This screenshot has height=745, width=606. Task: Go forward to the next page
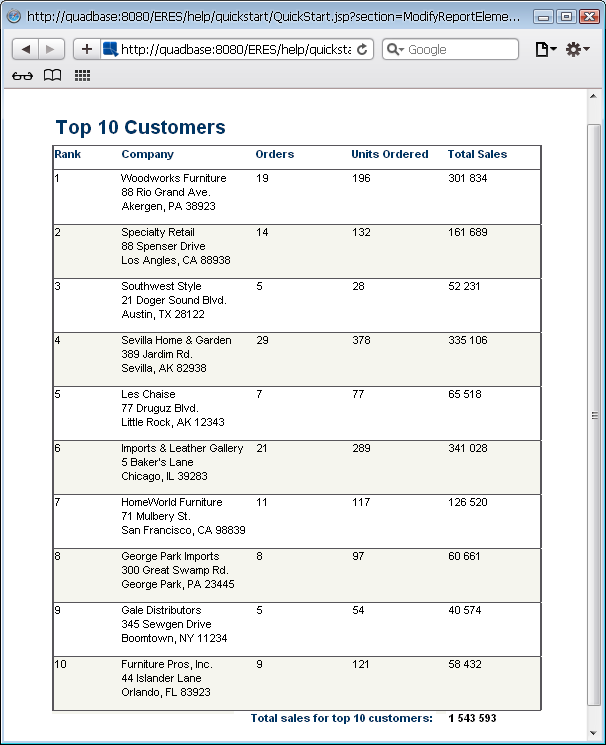point(51,49)
